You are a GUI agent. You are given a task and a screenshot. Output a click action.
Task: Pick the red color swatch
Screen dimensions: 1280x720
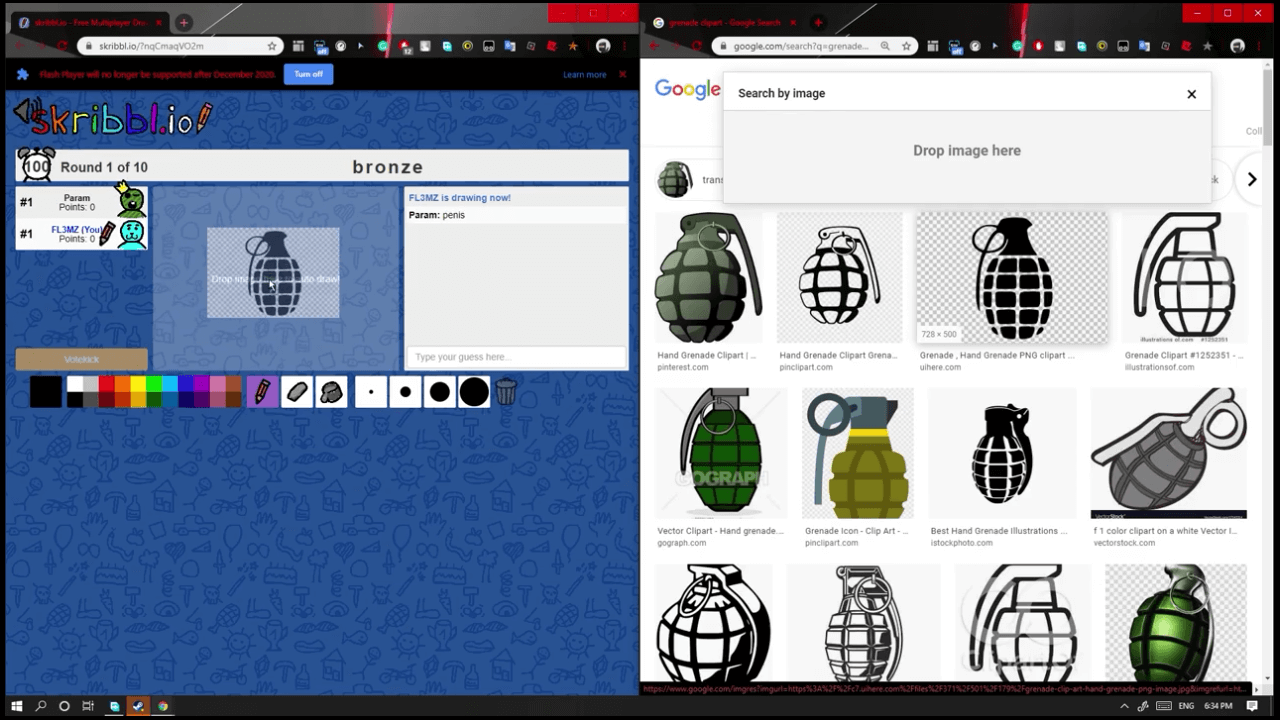(106, 384)
